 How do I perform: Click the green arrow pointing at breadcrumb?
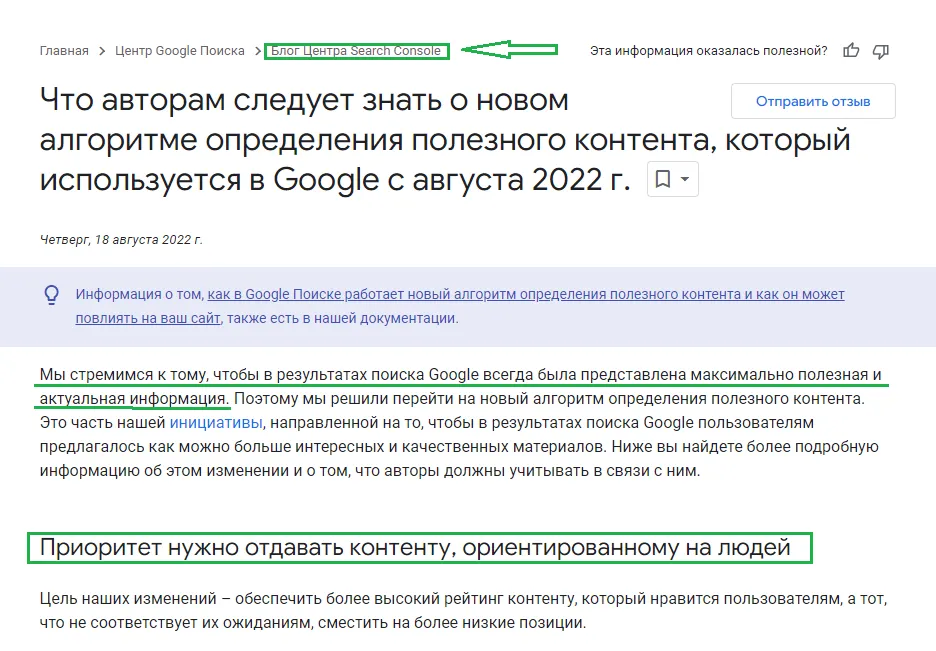512,49
